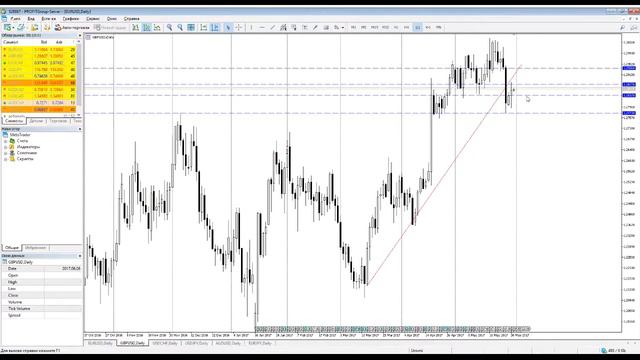640x360 pixels.
Task: Switch to Торговля tab in Market Watch
Action: pyautogui.click(x=58, y=121)
